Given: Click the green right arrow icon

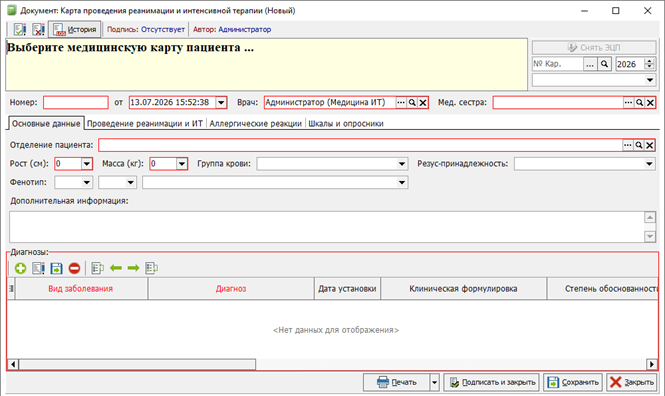Looking at the screenshot, I should [x=133, y=268].
